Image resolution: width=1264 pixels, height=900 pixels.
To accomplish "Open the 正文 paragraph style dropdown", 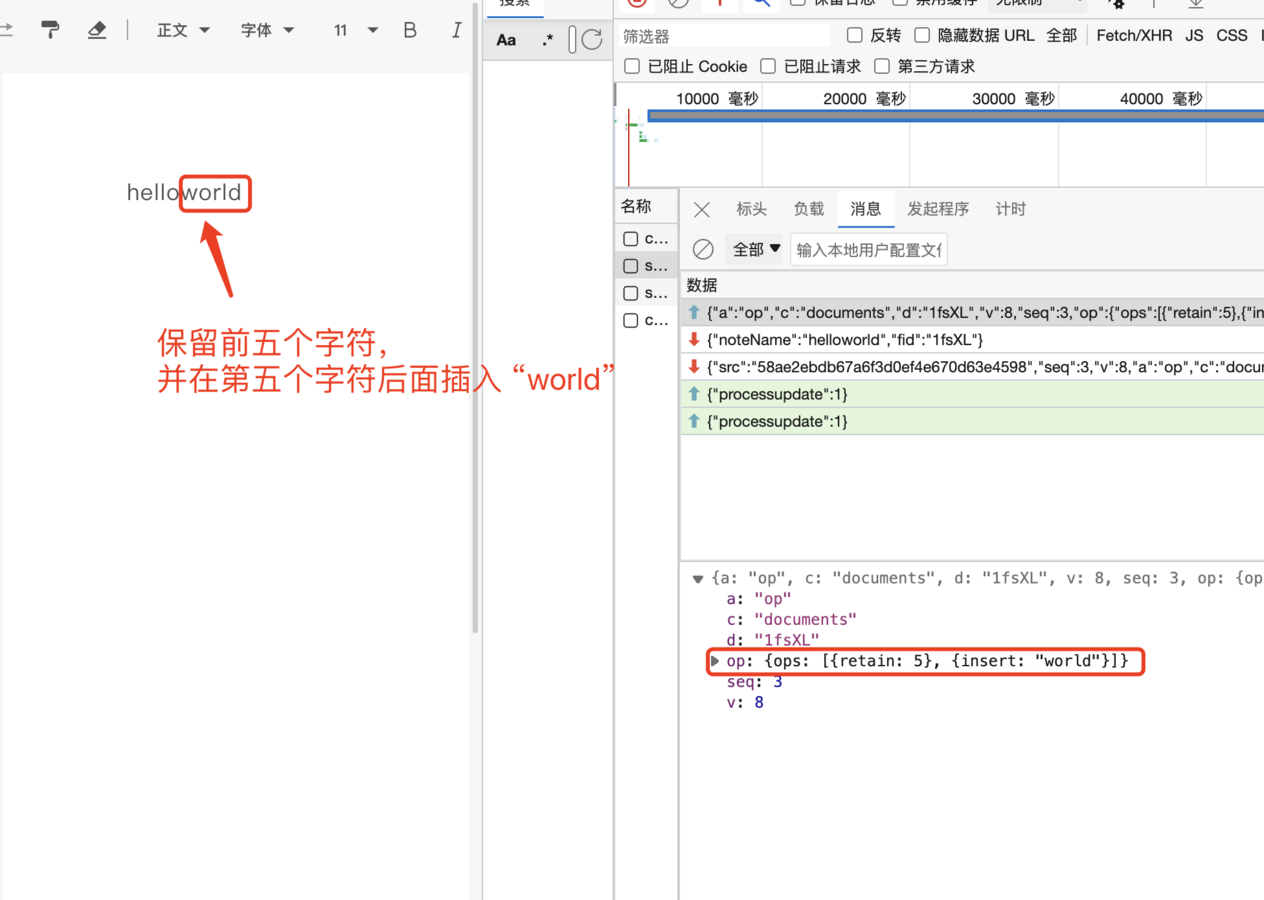I will pos(183,30).
